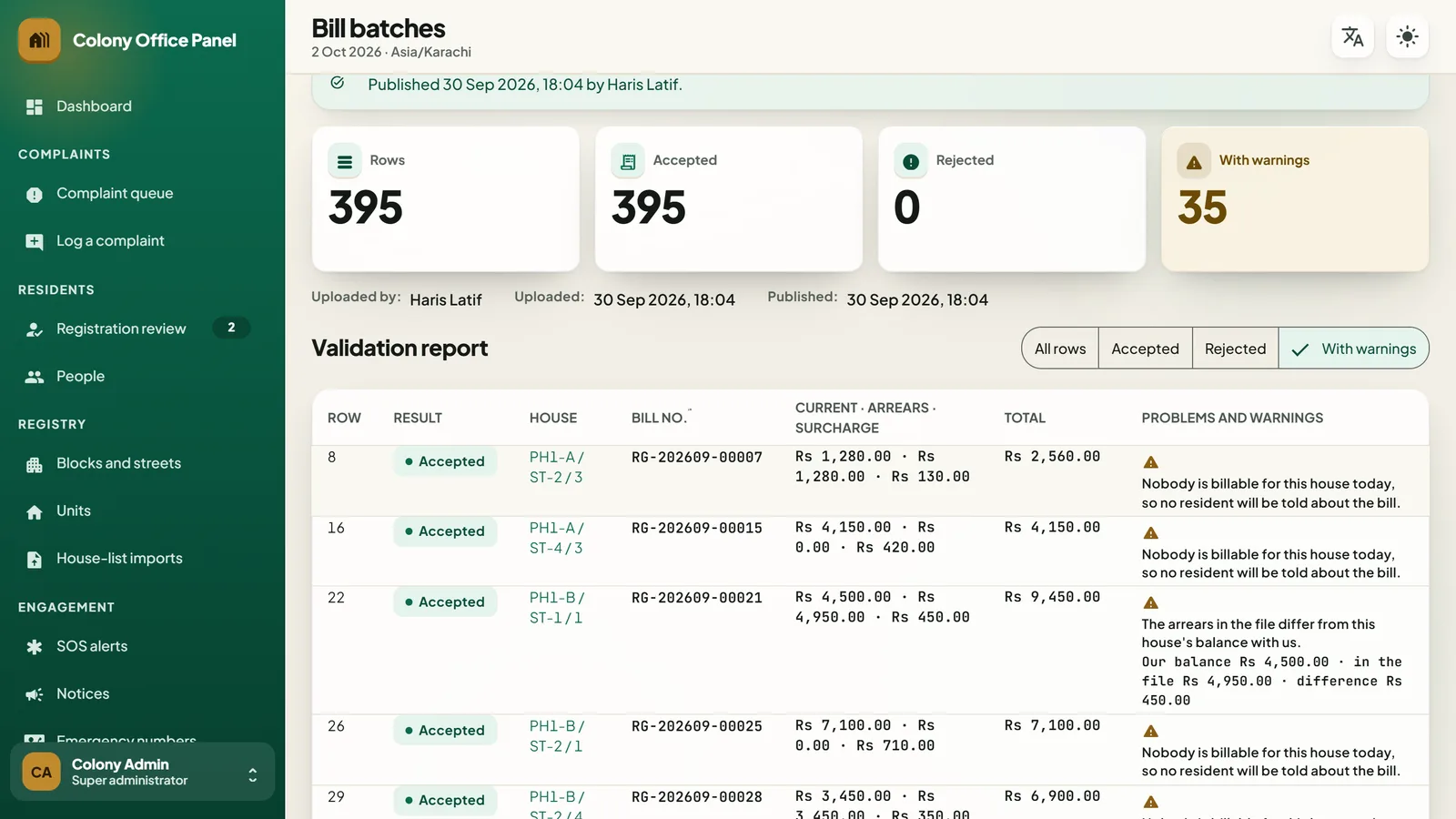Click the Accepted card receipt icon

click(628, 162)
